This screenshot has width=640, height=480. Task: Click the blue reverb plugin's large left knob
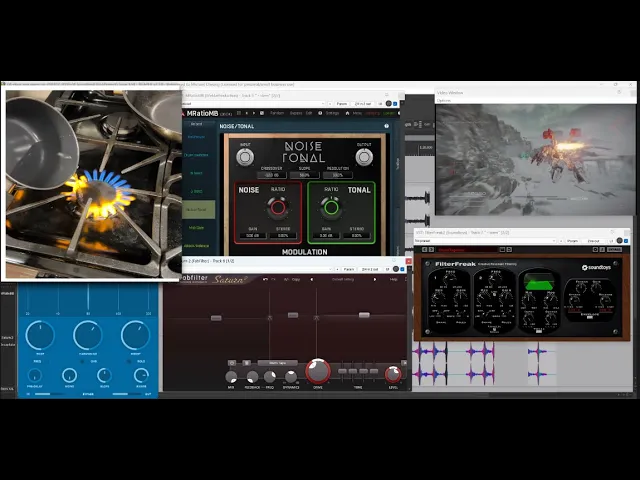coord(40,335)
